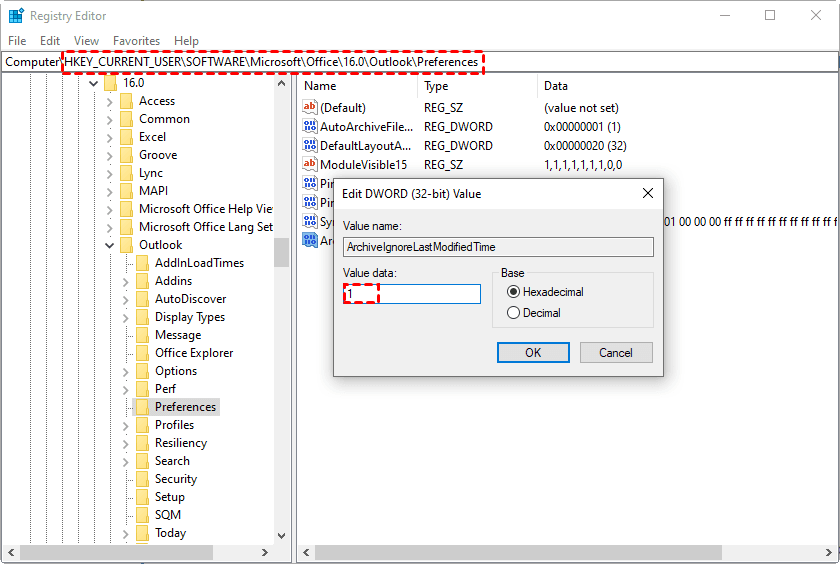The image size is (840, 564).
Task: Click the Common folder icon
Action: [126, 119]
